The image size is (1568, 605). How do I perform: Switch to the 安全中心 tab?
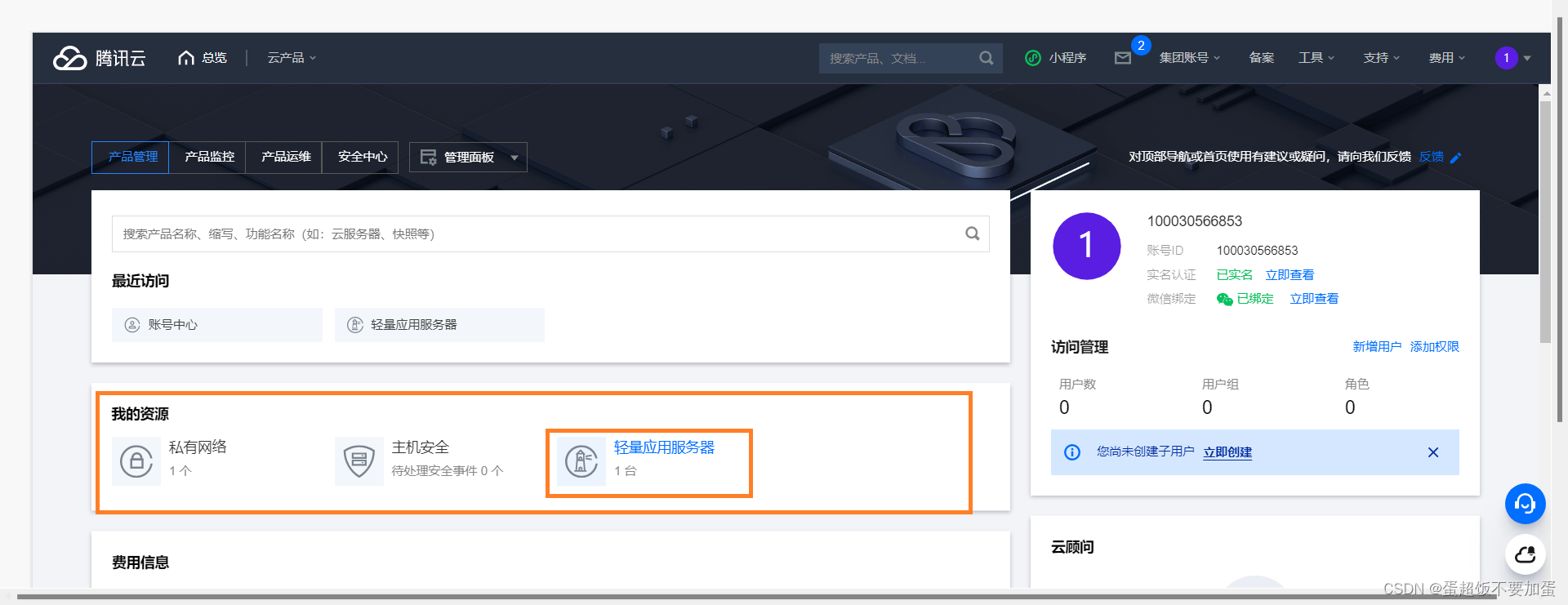point(362,157)
